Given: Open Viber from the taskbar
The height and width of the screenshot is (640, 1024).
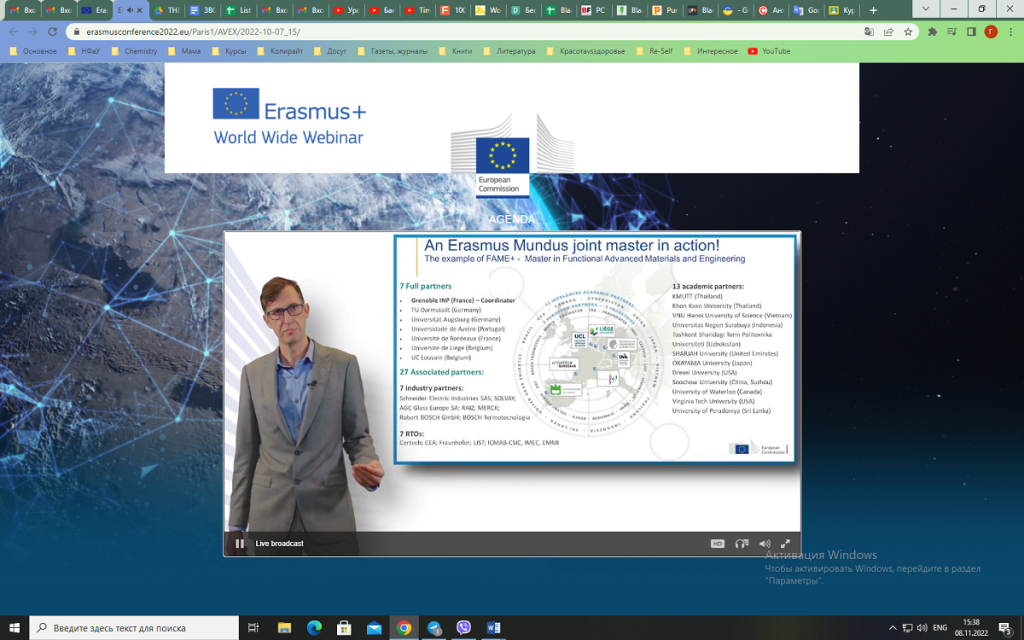Looking at the screenshot, I should (x=464, y=628).
